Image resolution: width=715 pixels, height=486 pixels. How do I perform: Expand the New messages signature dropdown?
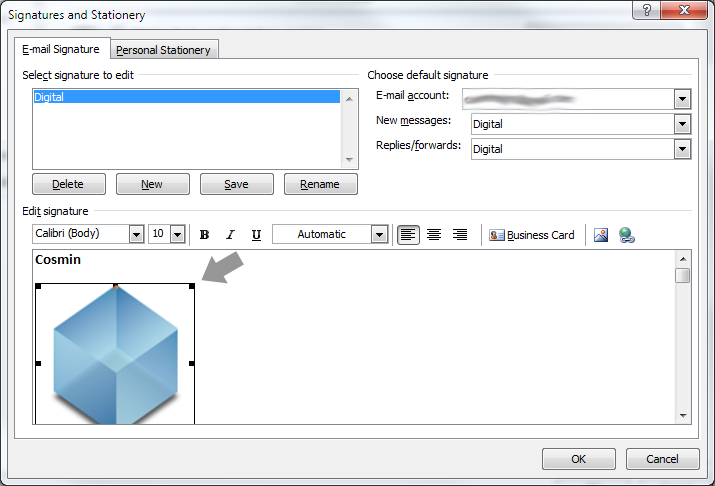[682, 124]
